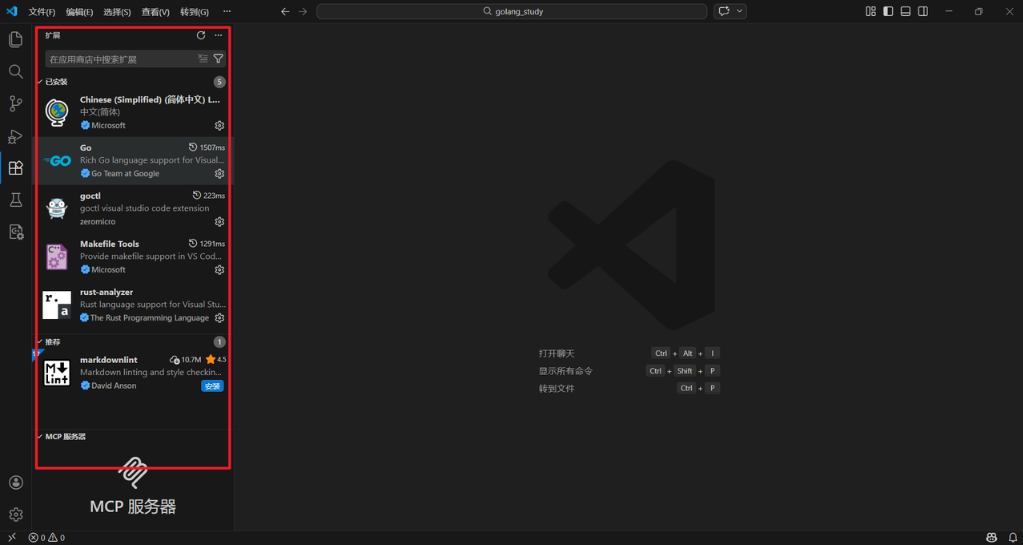The height and width of the screenshot is (545, 1023).
Task: Open remote window indicator in status bar
Action: tap(12, 538)
